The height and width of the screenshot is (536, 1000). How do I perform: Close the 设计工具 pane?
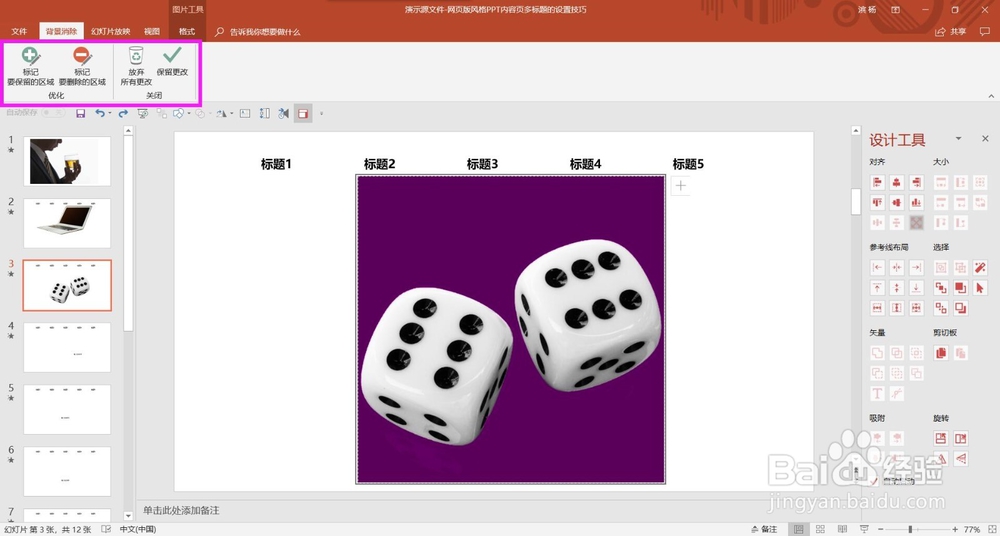pyautogui.click(x=985, y=138)
